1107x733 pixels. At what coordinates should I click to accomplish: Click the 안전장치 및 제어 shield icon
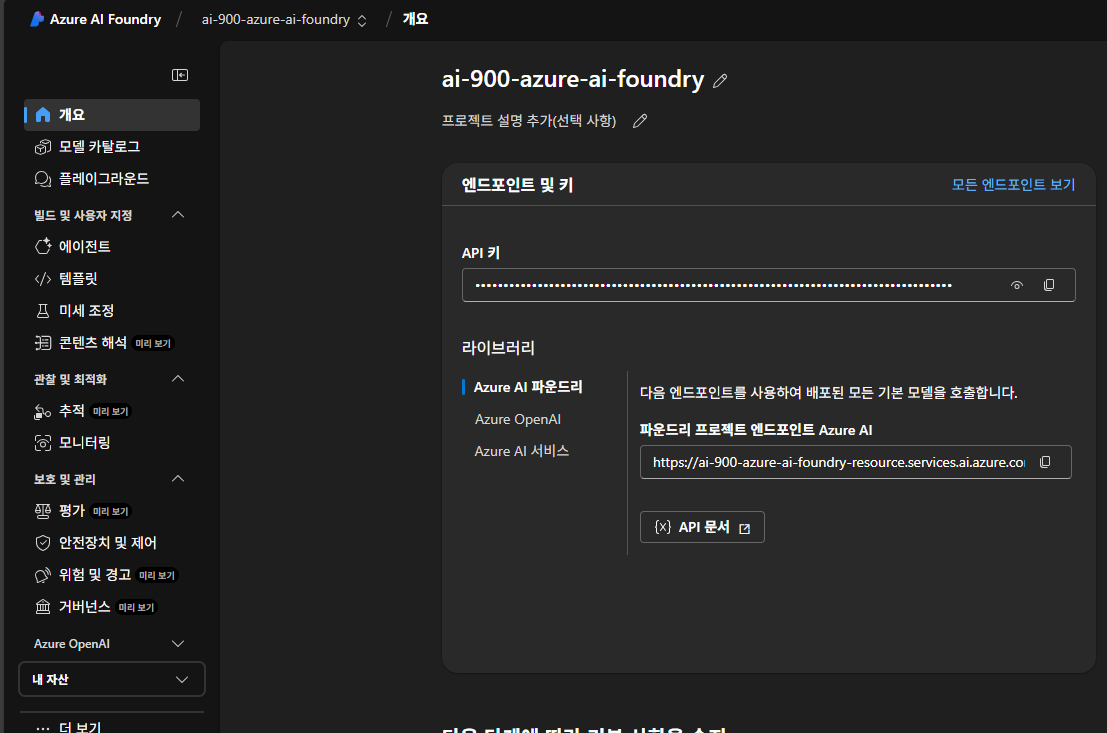[43, 542]
